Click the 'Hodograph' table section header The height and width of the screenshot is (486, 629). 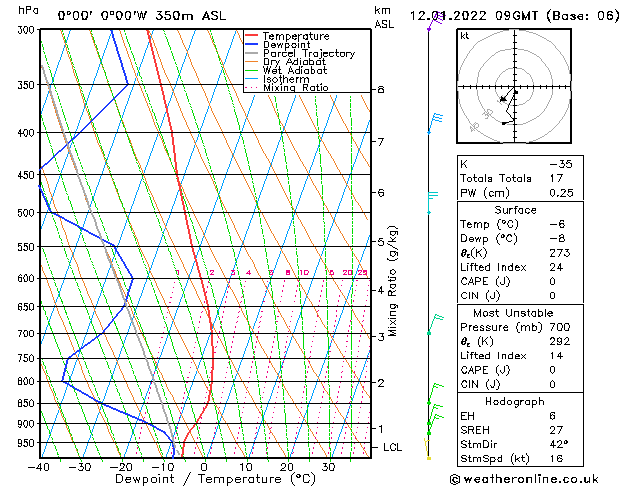coord(515,401)
